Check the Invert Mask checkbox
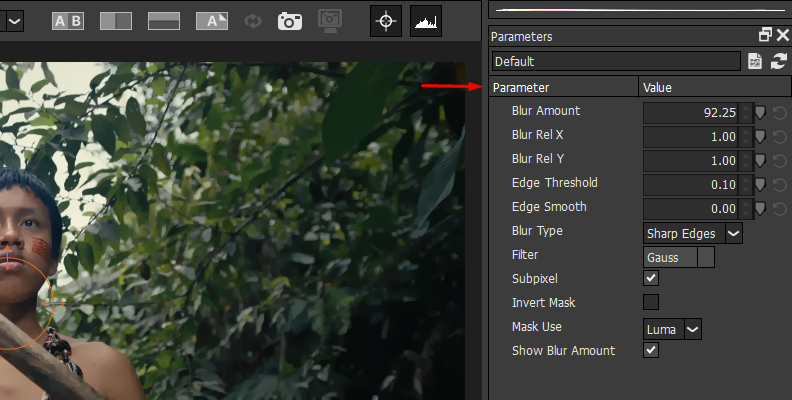This screenshot has width=792, height=400. (651, 302)
